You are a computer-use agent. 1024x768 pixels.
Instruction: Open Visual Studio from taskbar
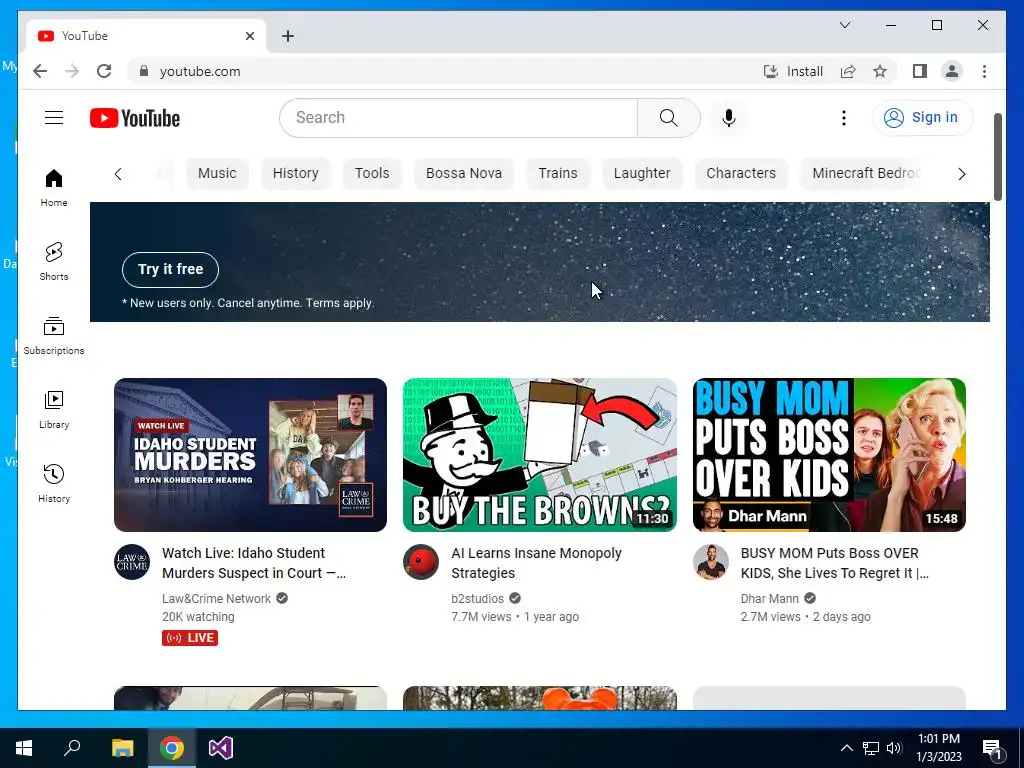pos(221,748)
